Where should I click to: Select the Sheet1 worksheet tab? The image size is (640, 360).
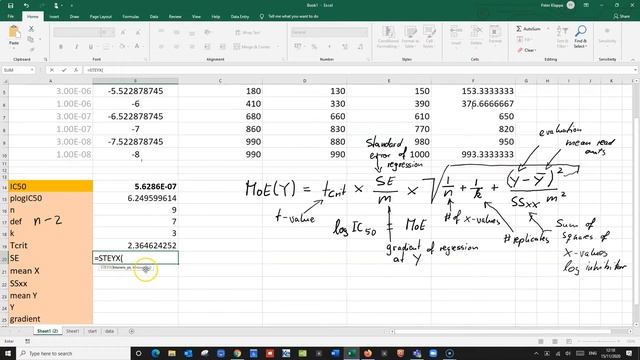tap(73, 331)
